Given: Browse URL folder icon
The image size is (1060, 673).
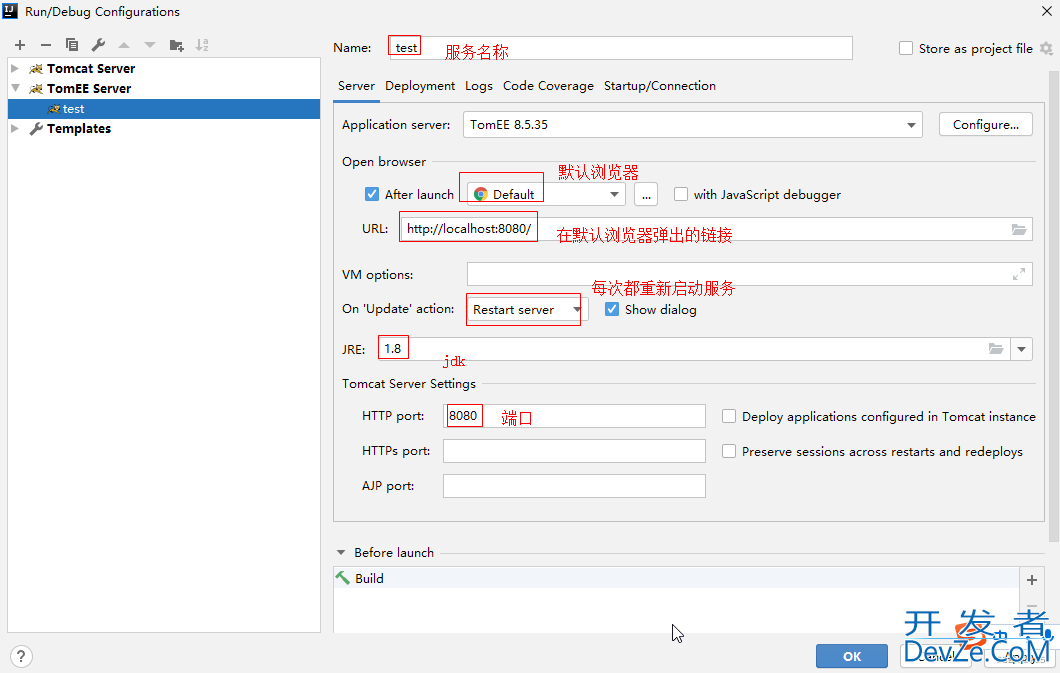Looking at the screenshot, I should point(1019,229).
